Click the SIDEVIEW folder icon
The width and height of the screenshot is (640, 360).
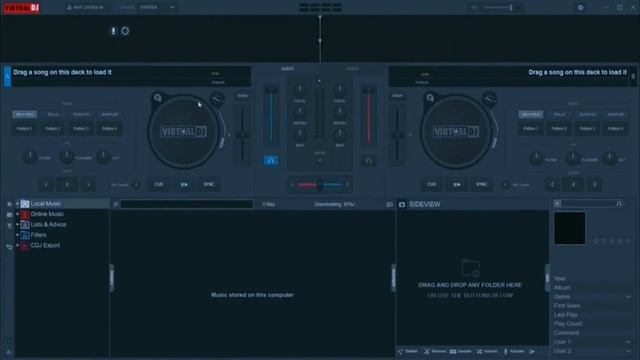point(402,204)
